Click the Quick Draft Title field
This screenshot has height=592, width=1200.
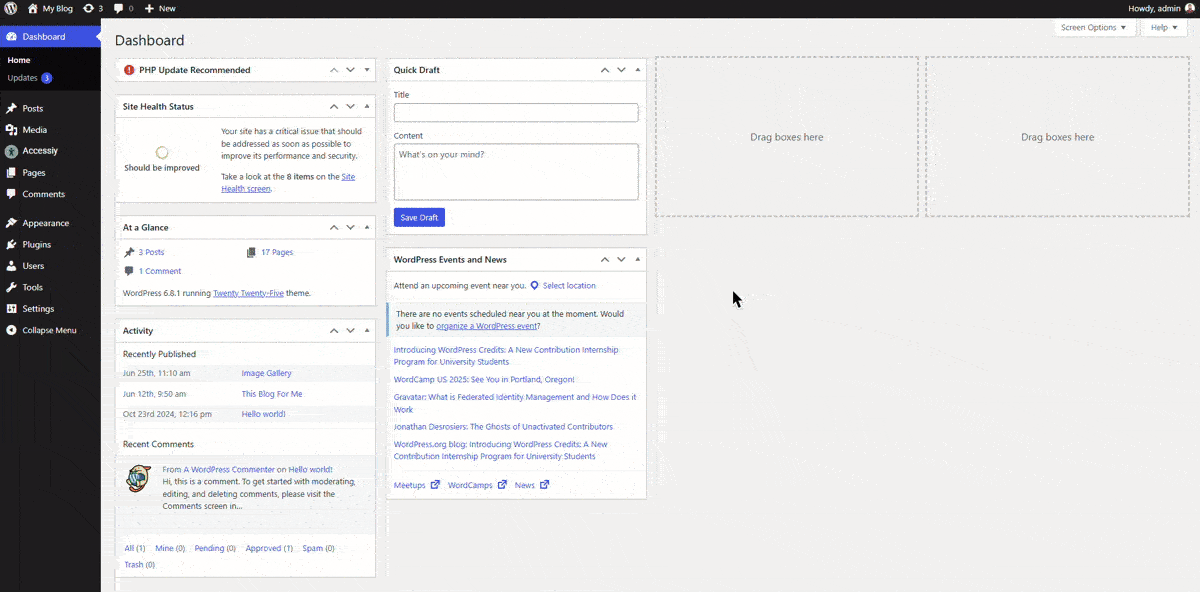(516, 112)
